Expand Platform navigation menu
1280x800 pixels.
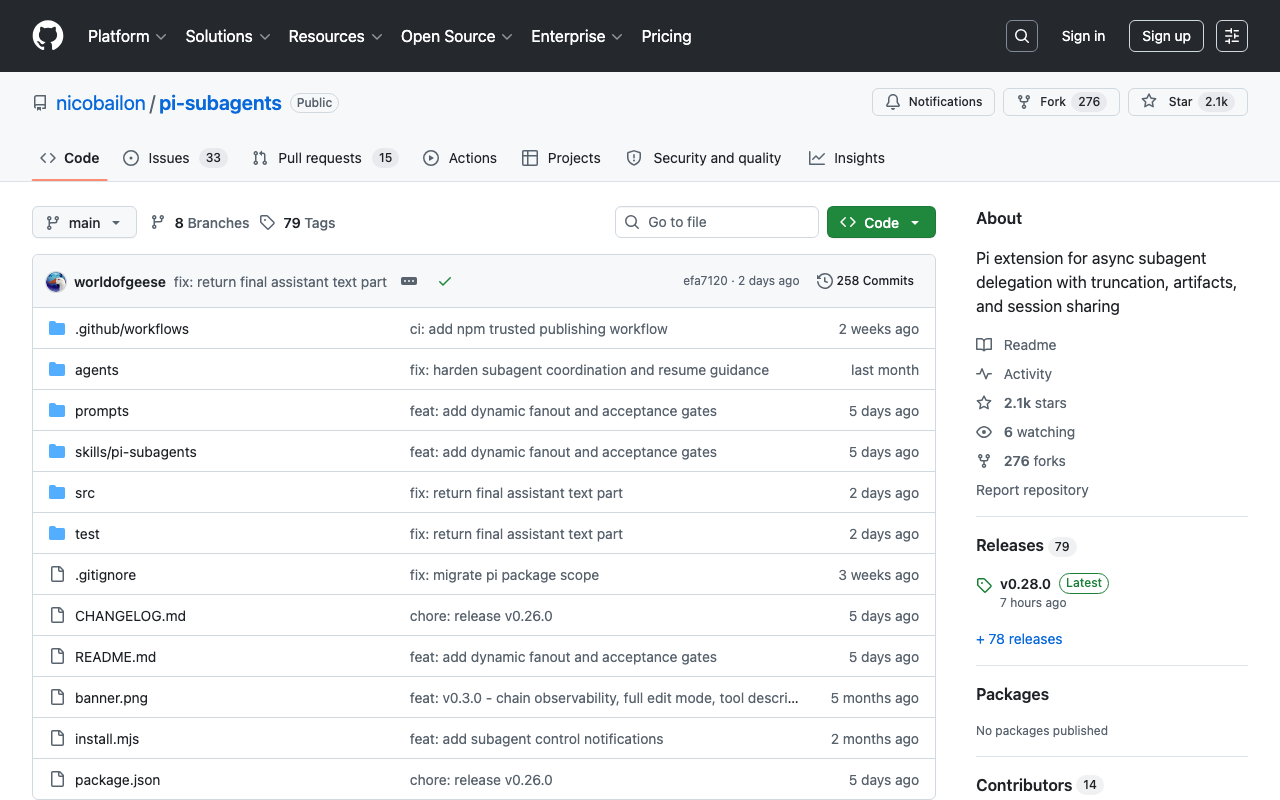tap(127, 36)
